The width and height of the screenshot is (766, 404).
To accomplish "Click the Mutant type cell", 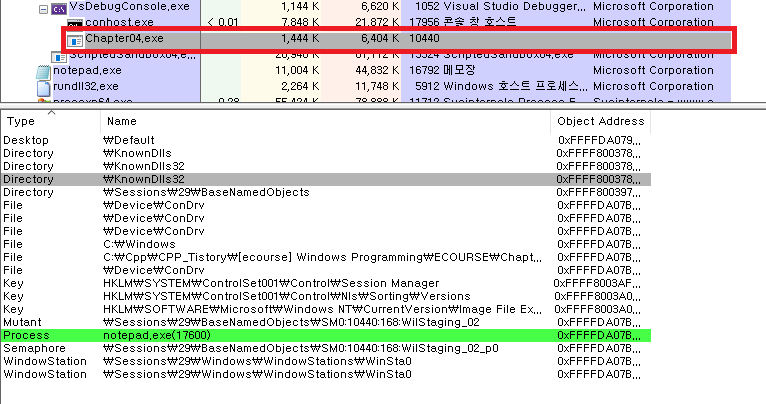I will (22, 322).
